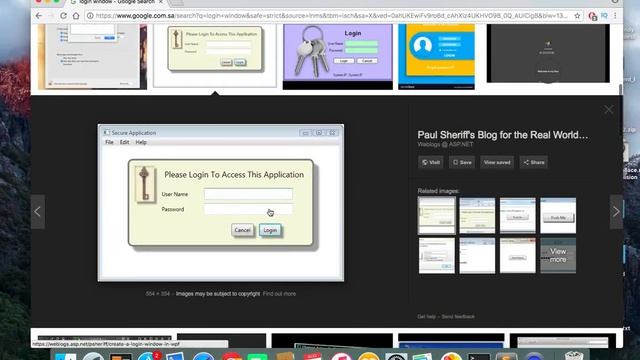Open the browser home page icon
Viewport: 640px width, 360px height.
pos(76,16)
